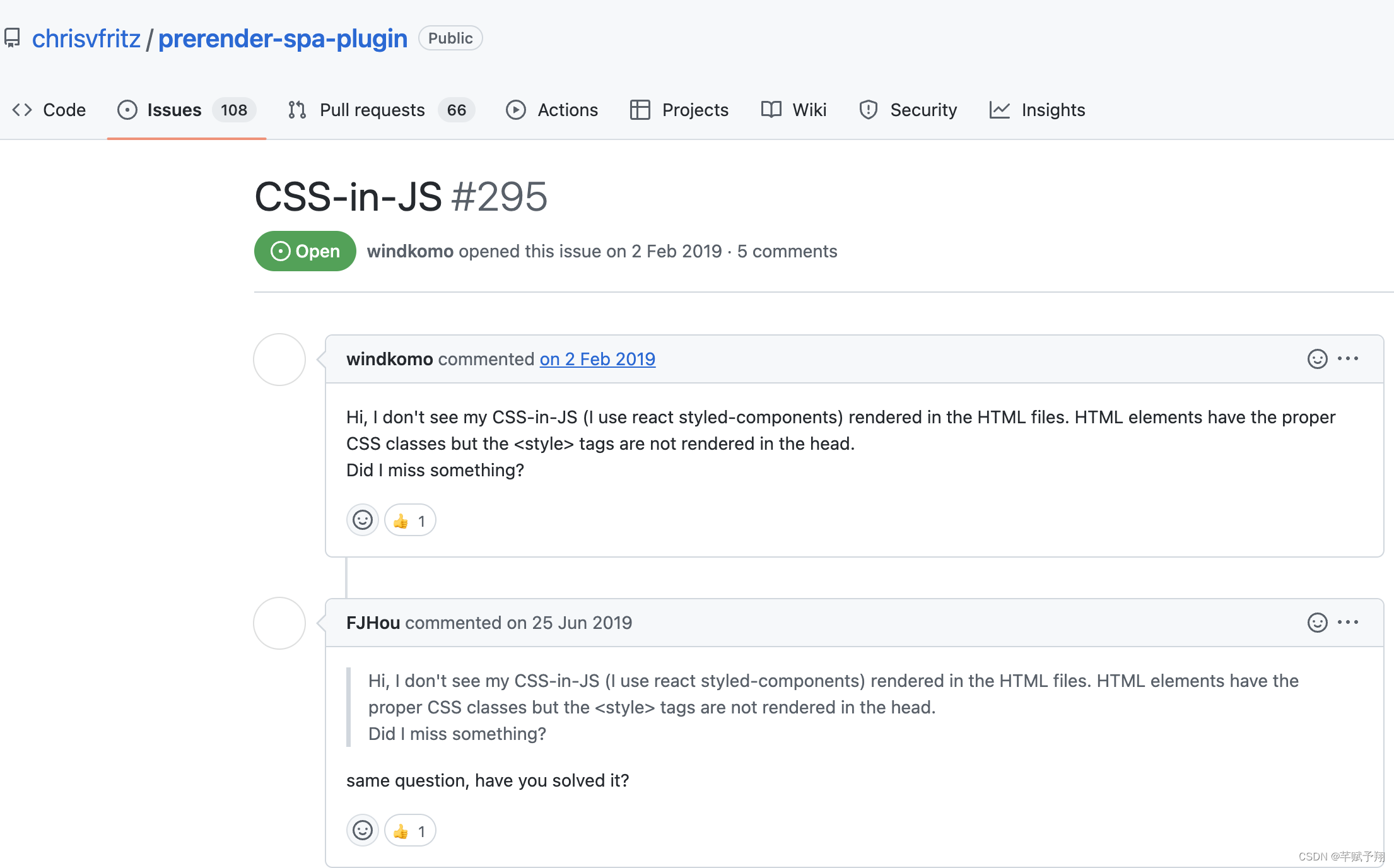The width and height of the screenshot is (1394, 868).
Task: Open the chrisvfritz owner profile link
Action: tap(86, 38)
